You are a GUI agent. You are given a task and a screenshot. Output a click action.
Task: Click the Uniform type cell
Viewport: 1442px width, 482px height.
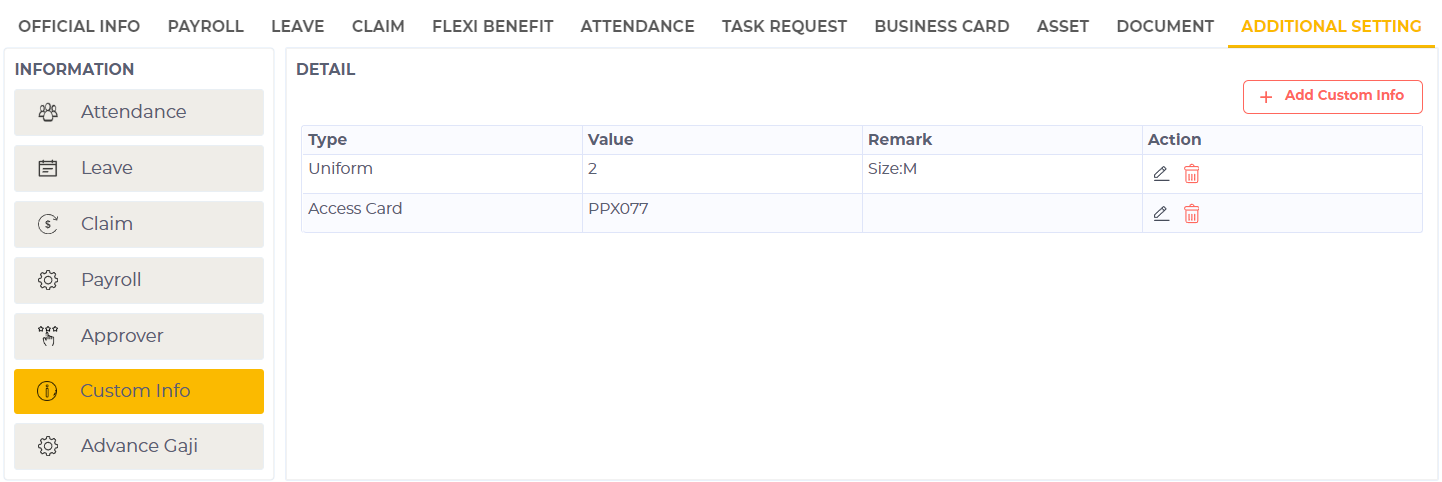pos(341,169)
